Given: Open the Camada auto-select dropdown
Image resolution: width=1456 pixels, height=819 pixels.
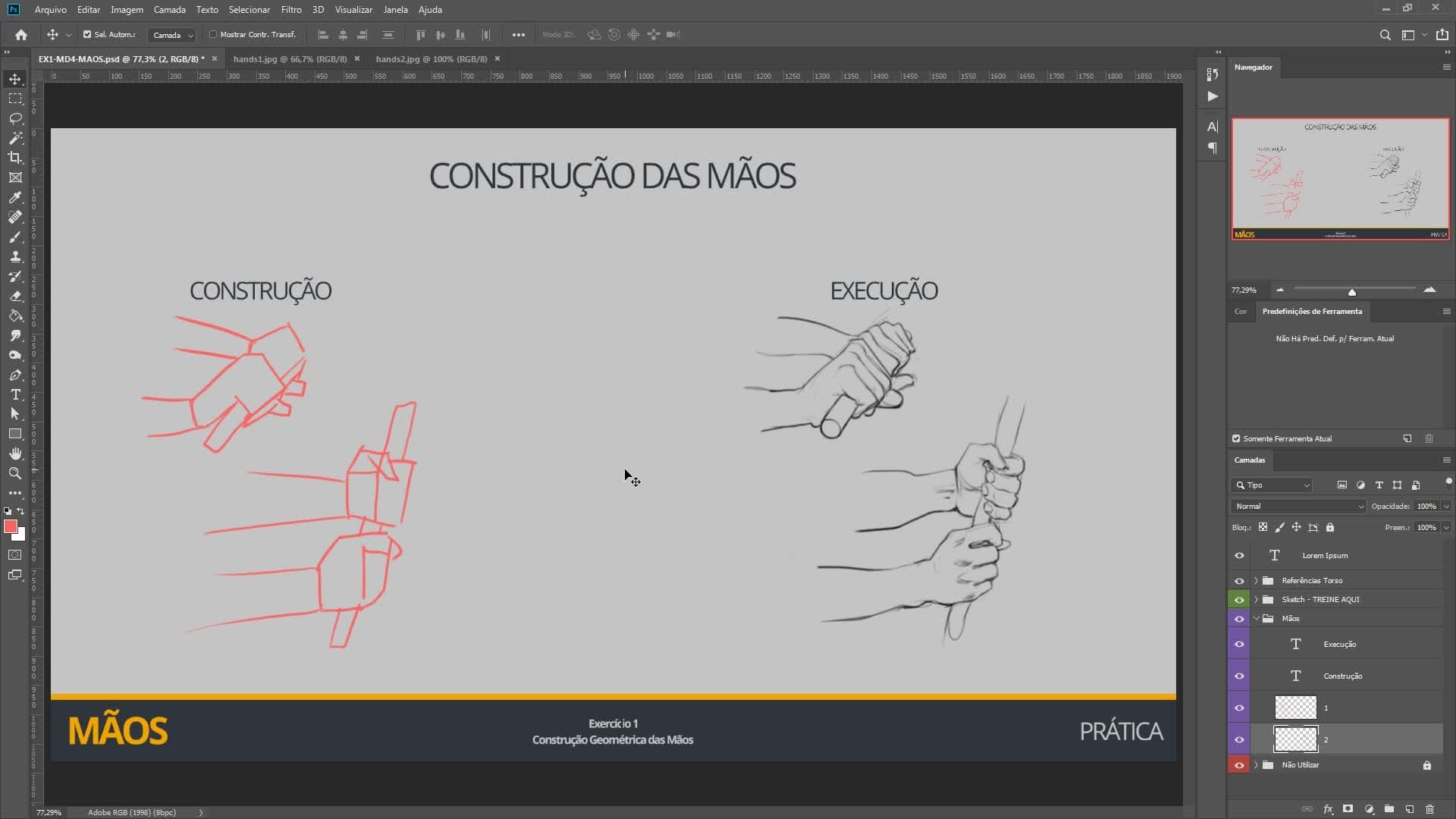Looking at the screenshot, I should (x=172, y=35).
